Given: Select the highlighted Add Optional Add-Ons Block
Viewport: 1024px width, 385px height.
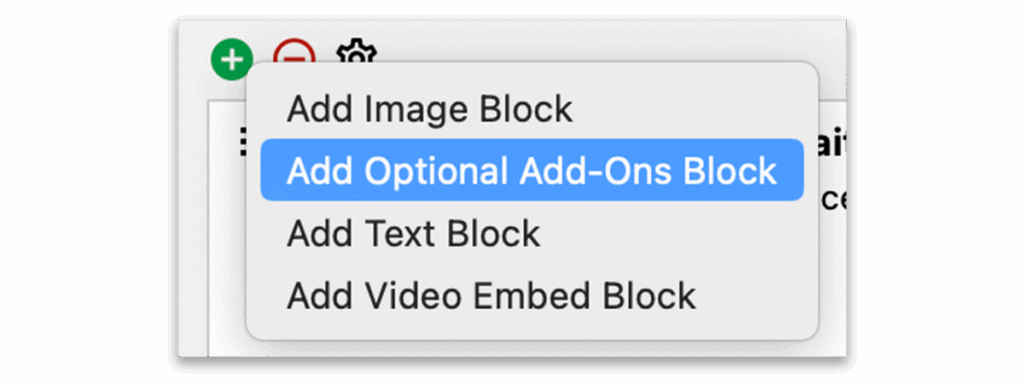Looking at the screenshot, I should point(532,170).
